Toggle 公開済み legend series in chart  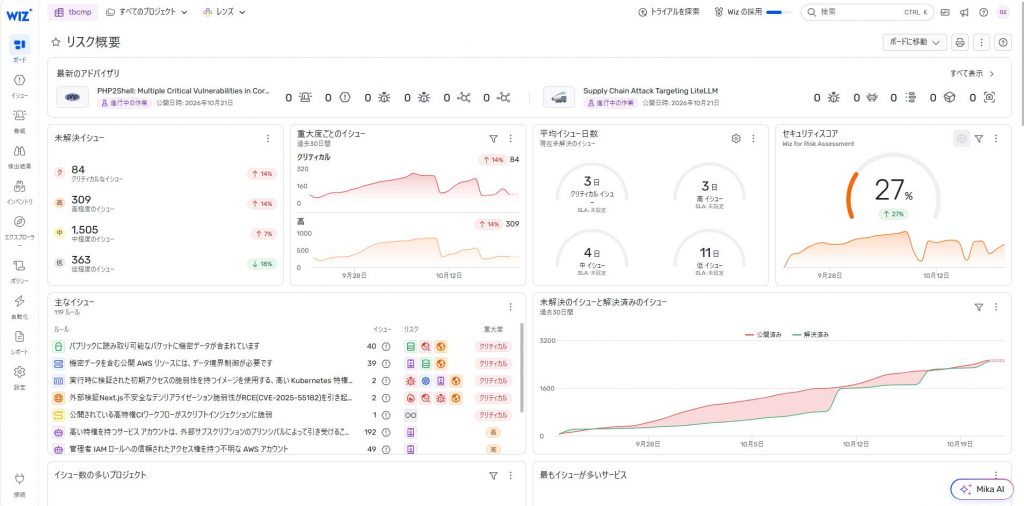click(763, 334)
